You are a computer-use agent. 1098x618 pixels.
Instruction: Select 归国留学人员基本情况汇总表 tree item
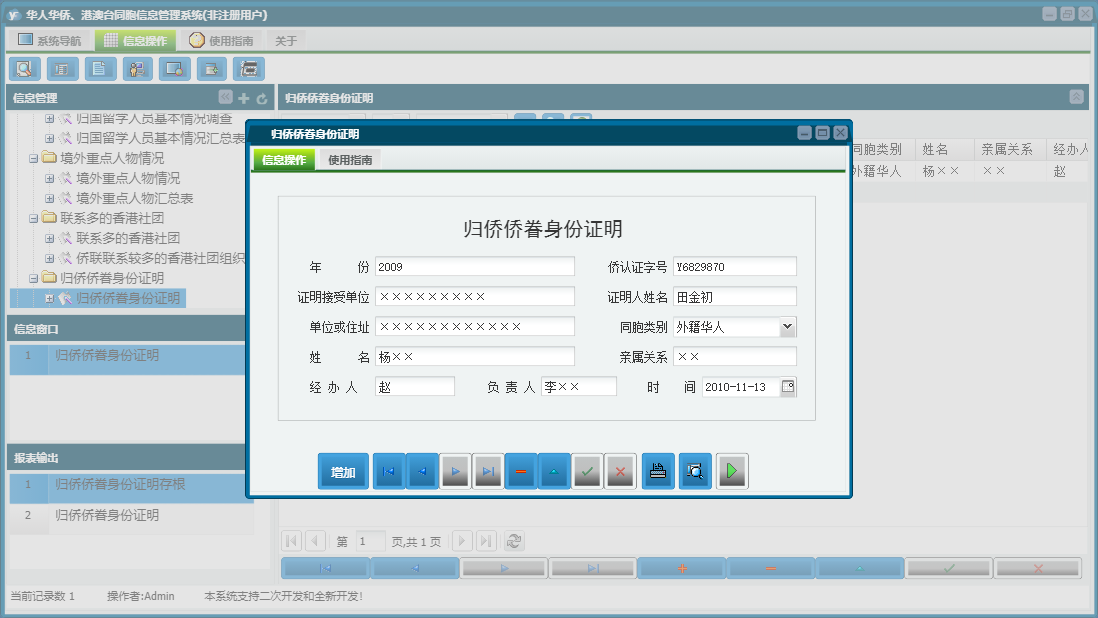(160, 139)
